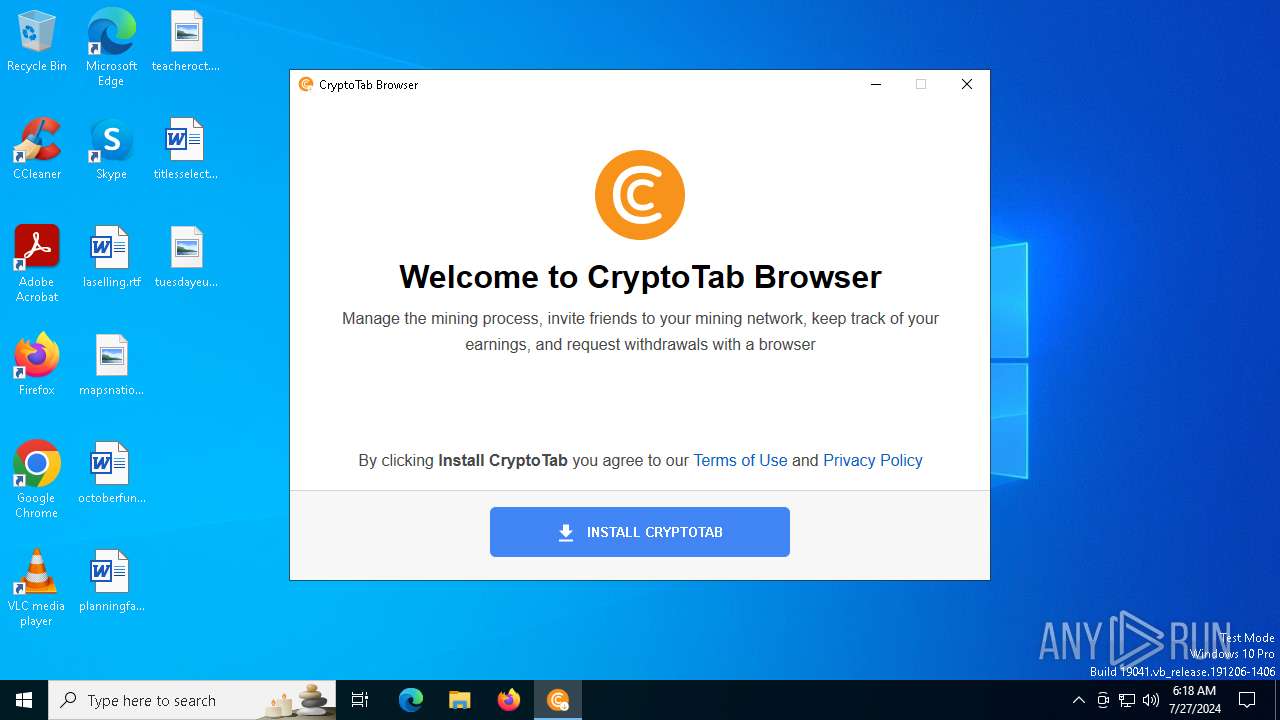The height and width of the screenshot is (720, 1280).
Task: Open the Terms of Use link
Action: [x=740, y=460]
